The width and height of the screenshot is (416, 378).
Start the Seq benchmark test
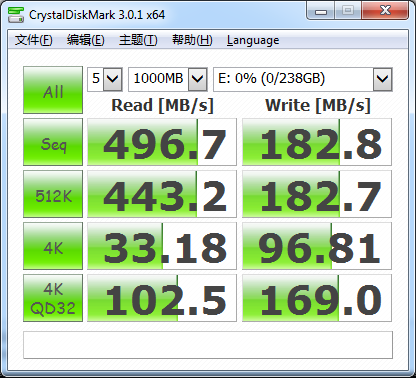coord(53,142)
